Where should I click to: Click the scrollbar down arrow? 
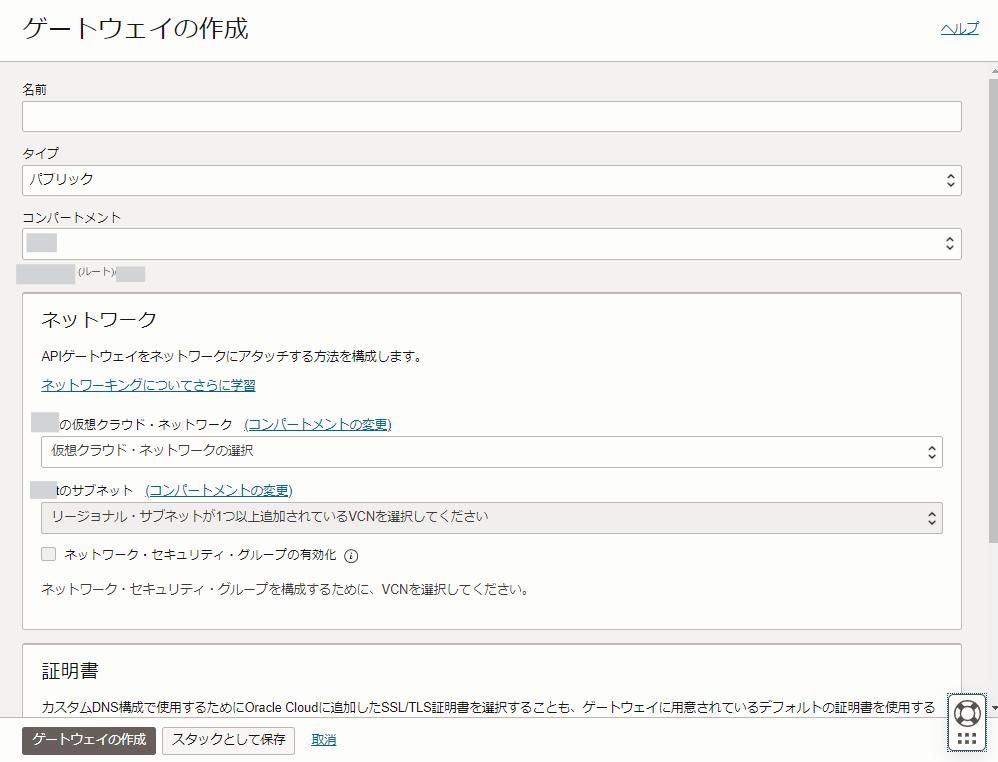[x=994, y=708]
